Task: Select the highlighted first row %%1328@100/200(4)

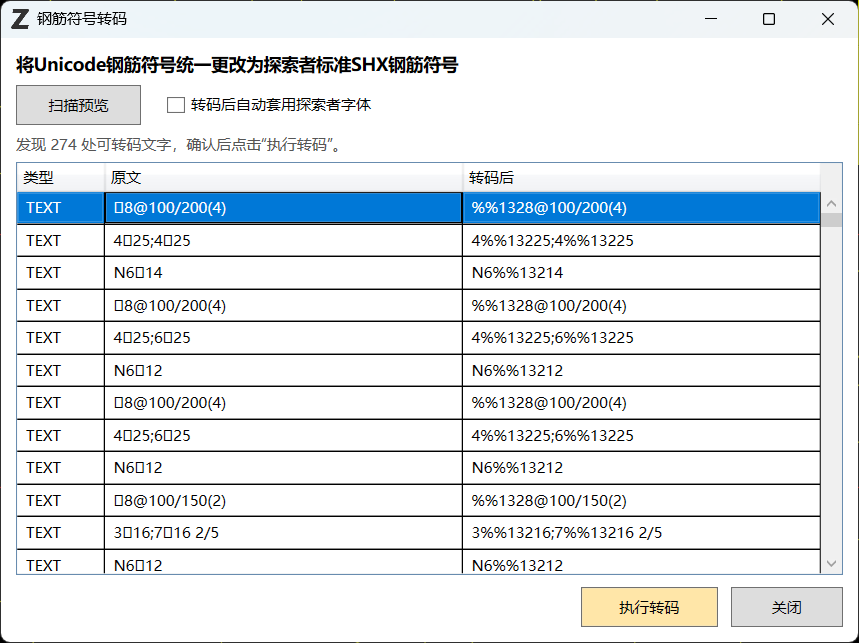Action: (x=641, y=208)
